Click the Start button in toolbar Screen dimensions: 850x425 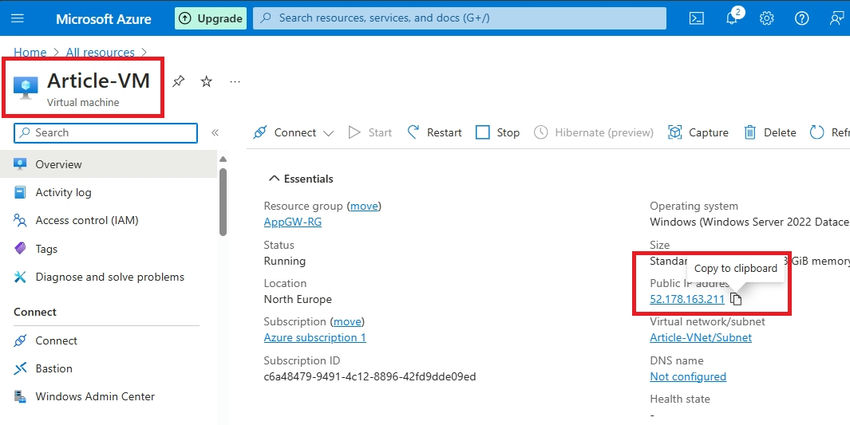click(x=370, y=133)
